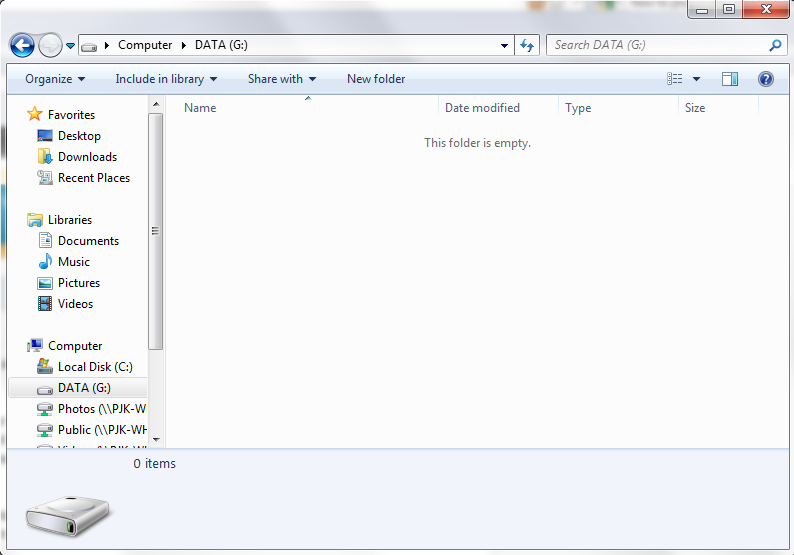Select DATA (G:) in navigation pane
Image resolution: width=794 pixels, height=555 pixels.
85,388
